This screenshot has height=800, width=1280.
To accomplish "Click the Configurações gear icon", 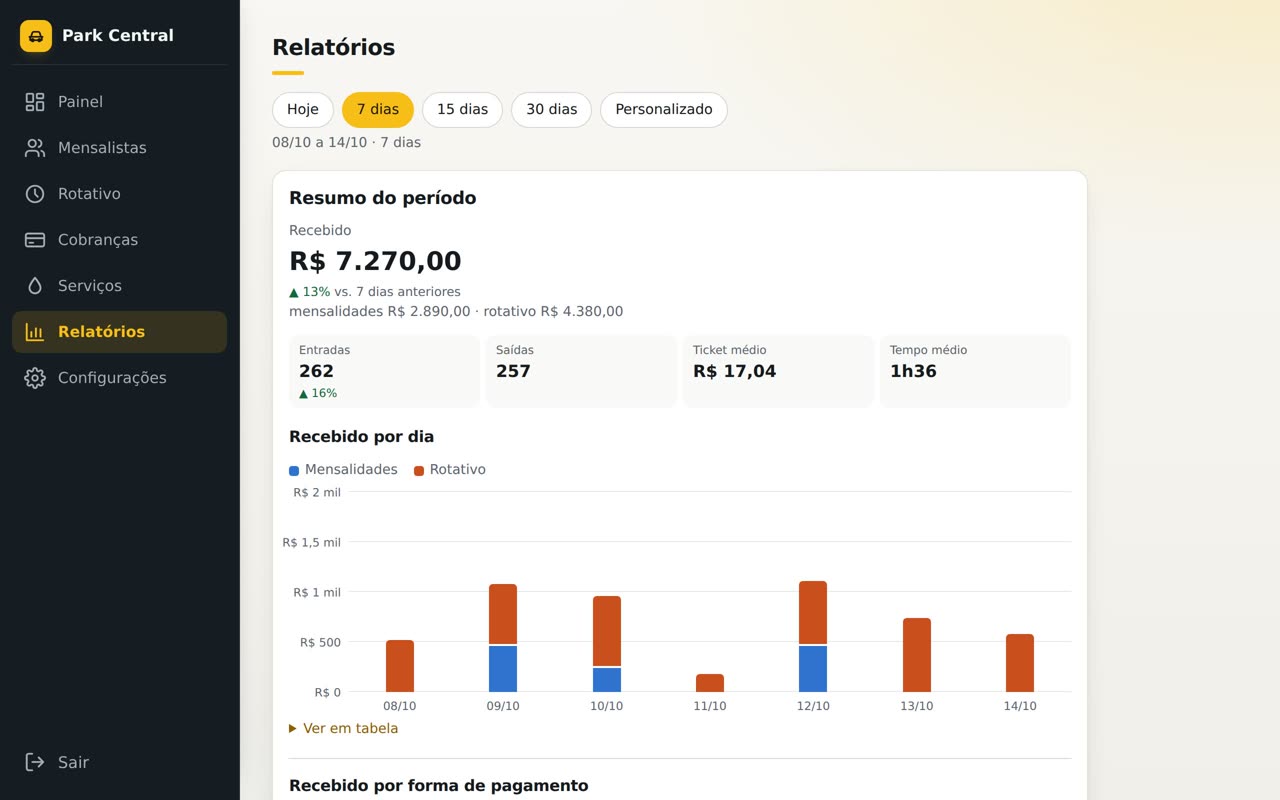I will 35,378.
